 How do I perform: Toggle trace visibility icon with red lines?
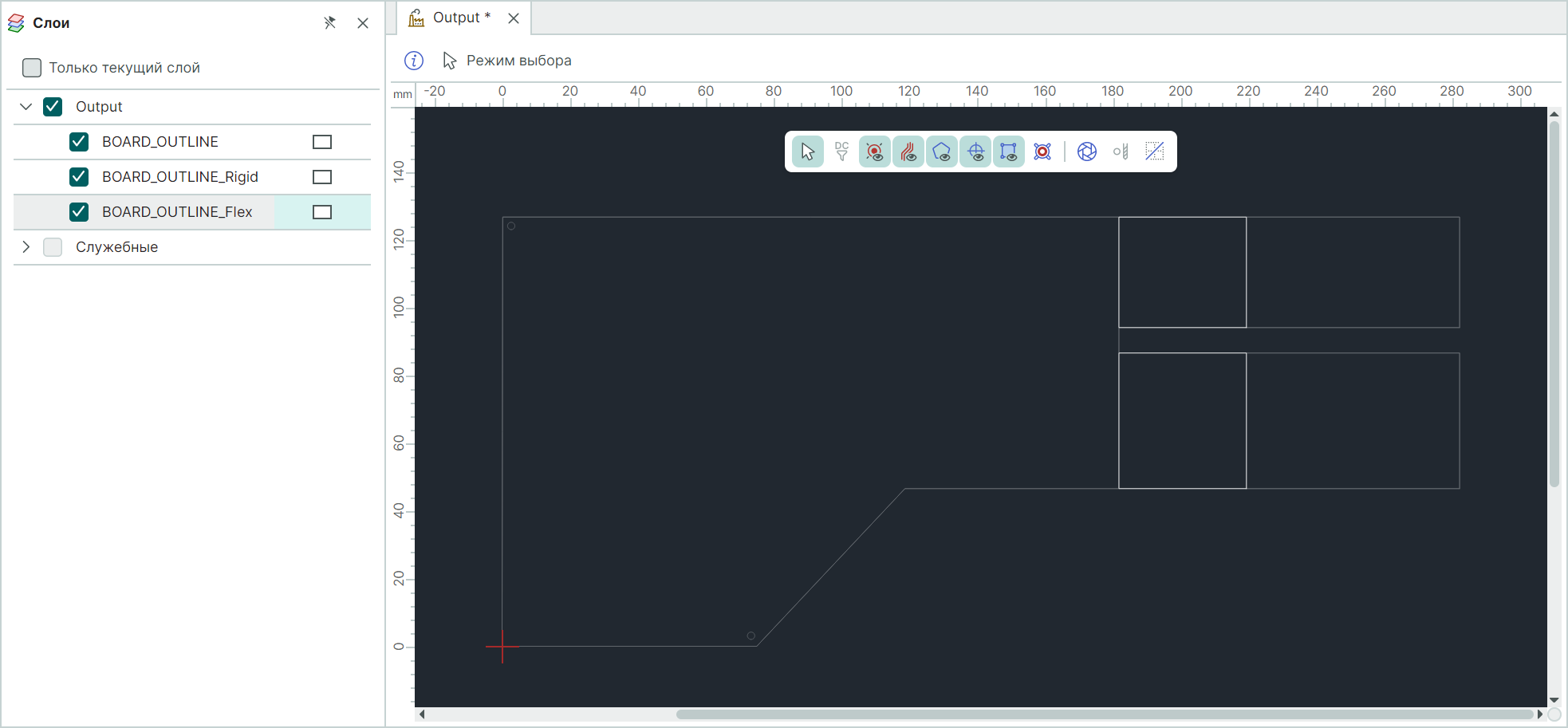tap(908, 152)
